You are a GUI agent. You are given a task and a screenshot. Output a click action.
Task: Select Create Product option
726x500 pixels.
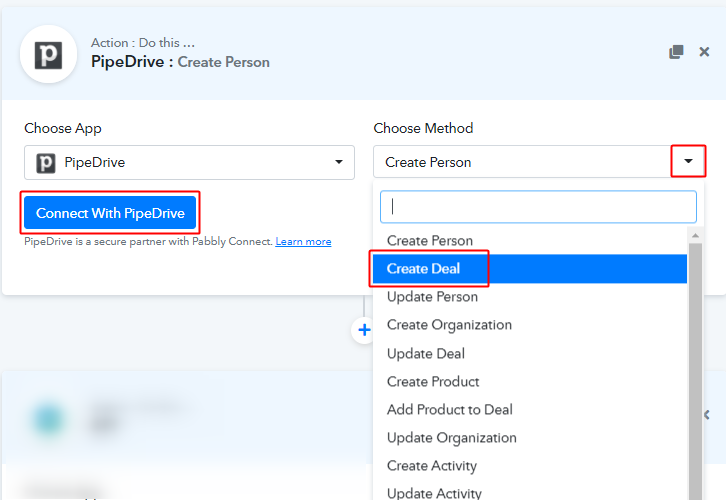coord(530,381)
